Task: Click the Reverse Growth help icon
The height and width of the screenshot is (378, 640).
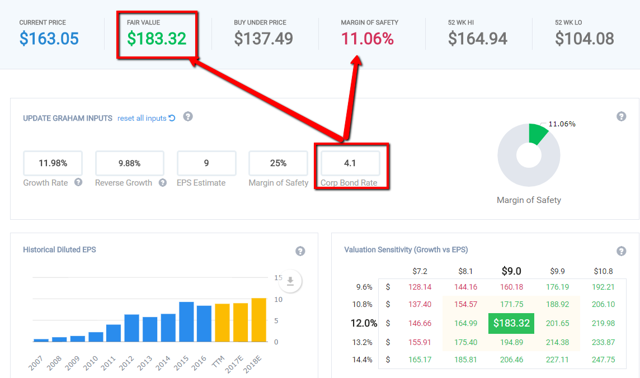Action: pos(162,182)
